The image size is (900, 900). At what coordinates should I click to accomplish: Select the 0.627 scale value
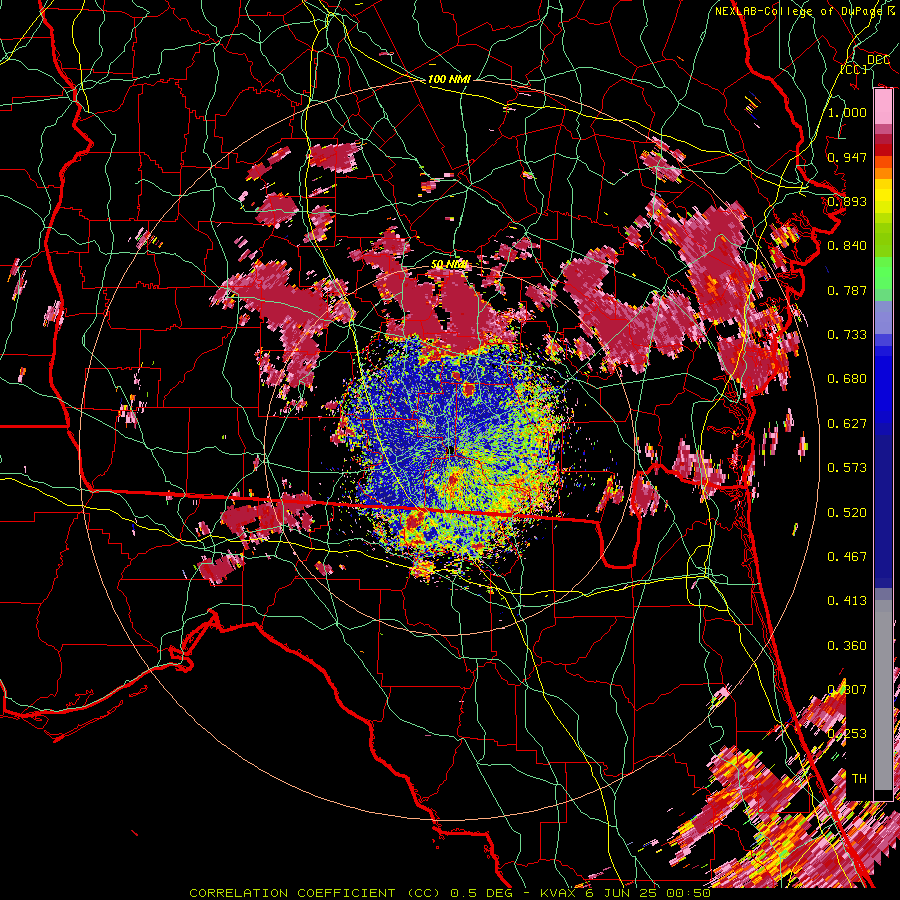[x=847, y=424]
